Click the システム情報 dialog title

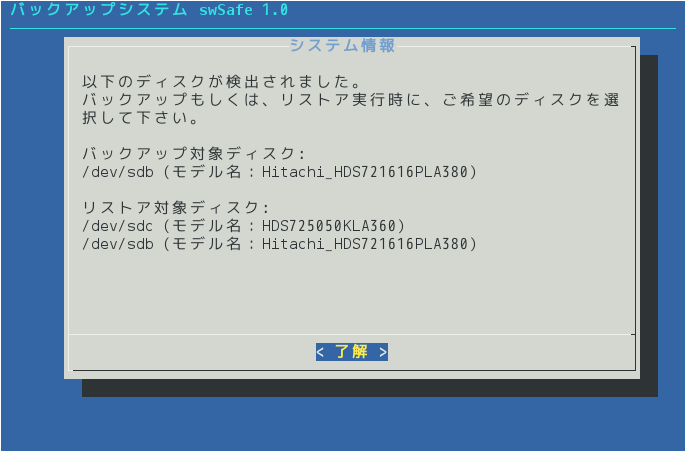click(343, 46)
